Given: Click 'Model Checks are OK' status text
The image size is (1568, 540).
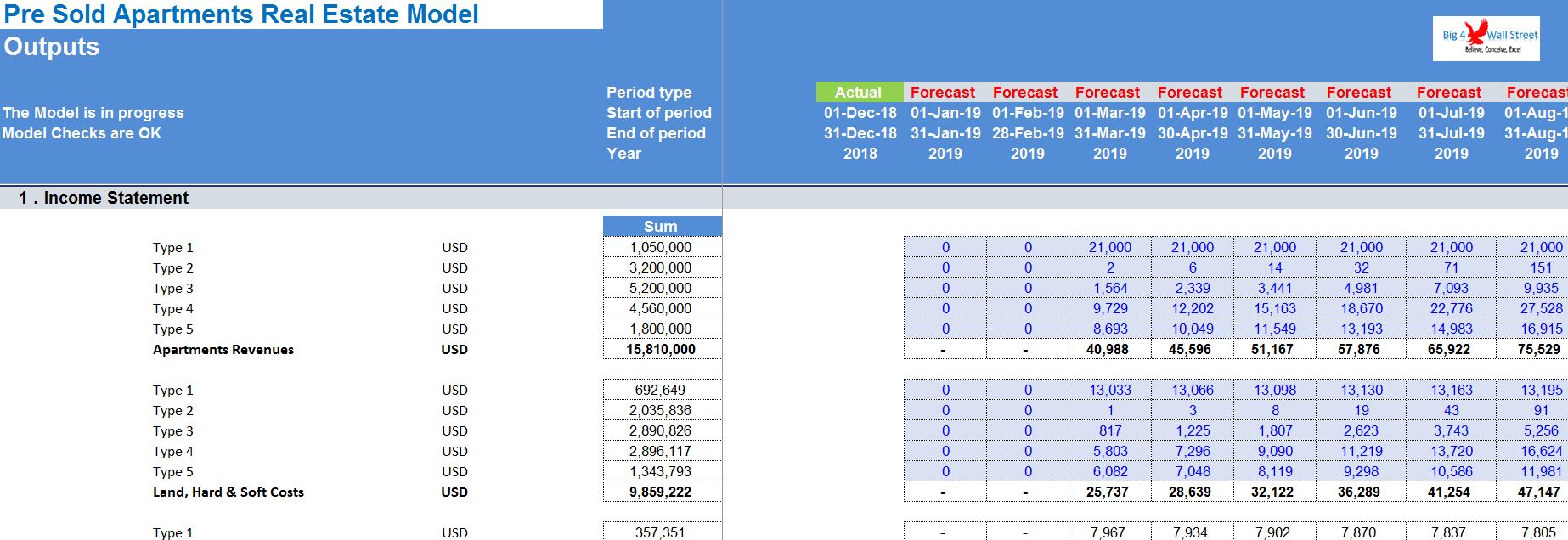Looking at the screenshot, I should (82, 133).
